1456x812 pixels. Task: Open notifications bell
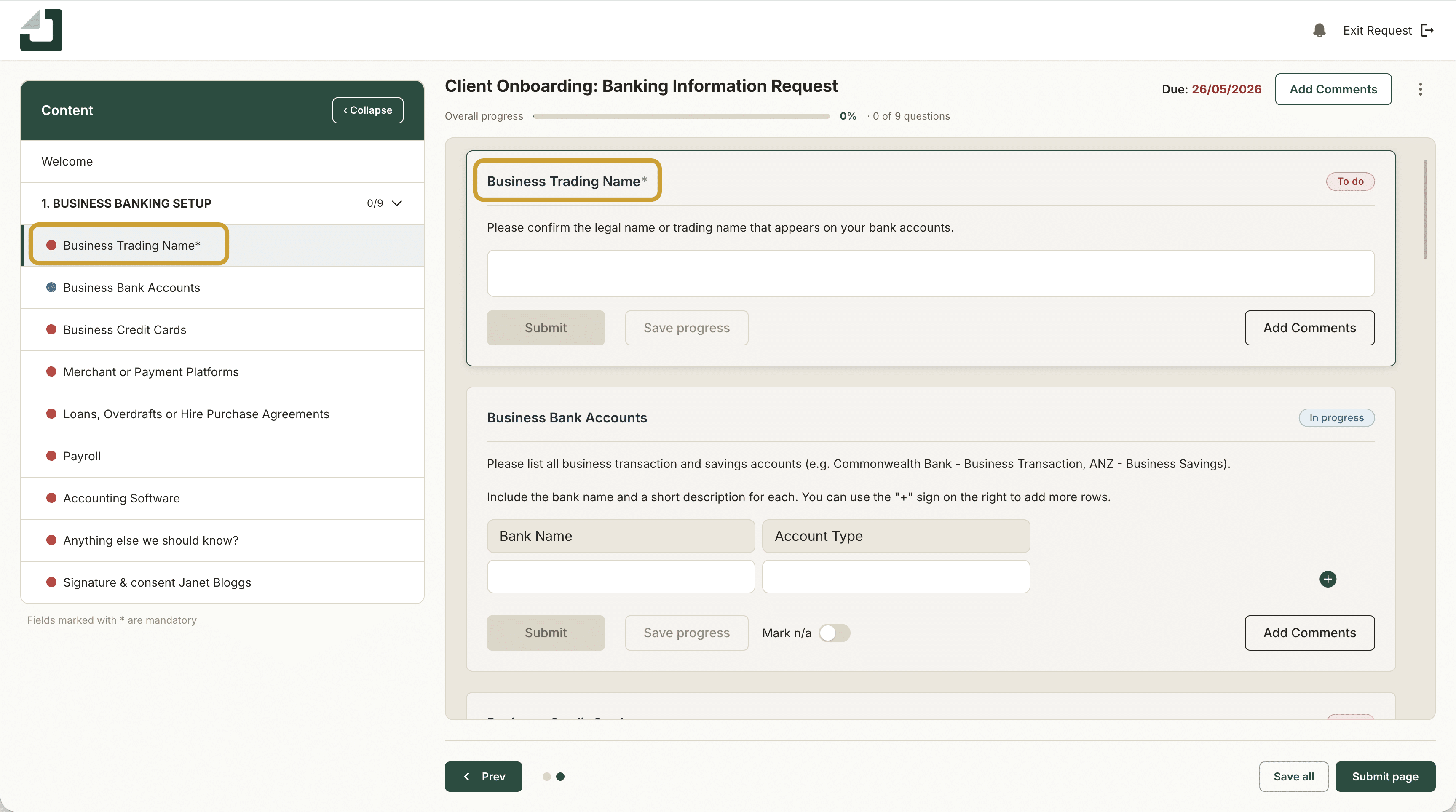point(1319,30)
